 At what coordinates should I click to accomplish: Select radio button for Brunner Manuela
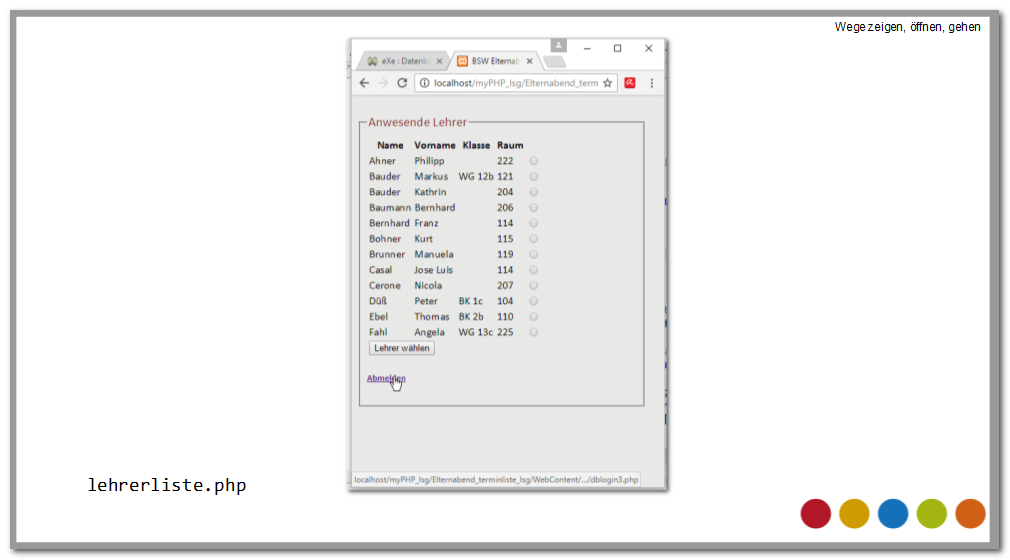(534, 254)
